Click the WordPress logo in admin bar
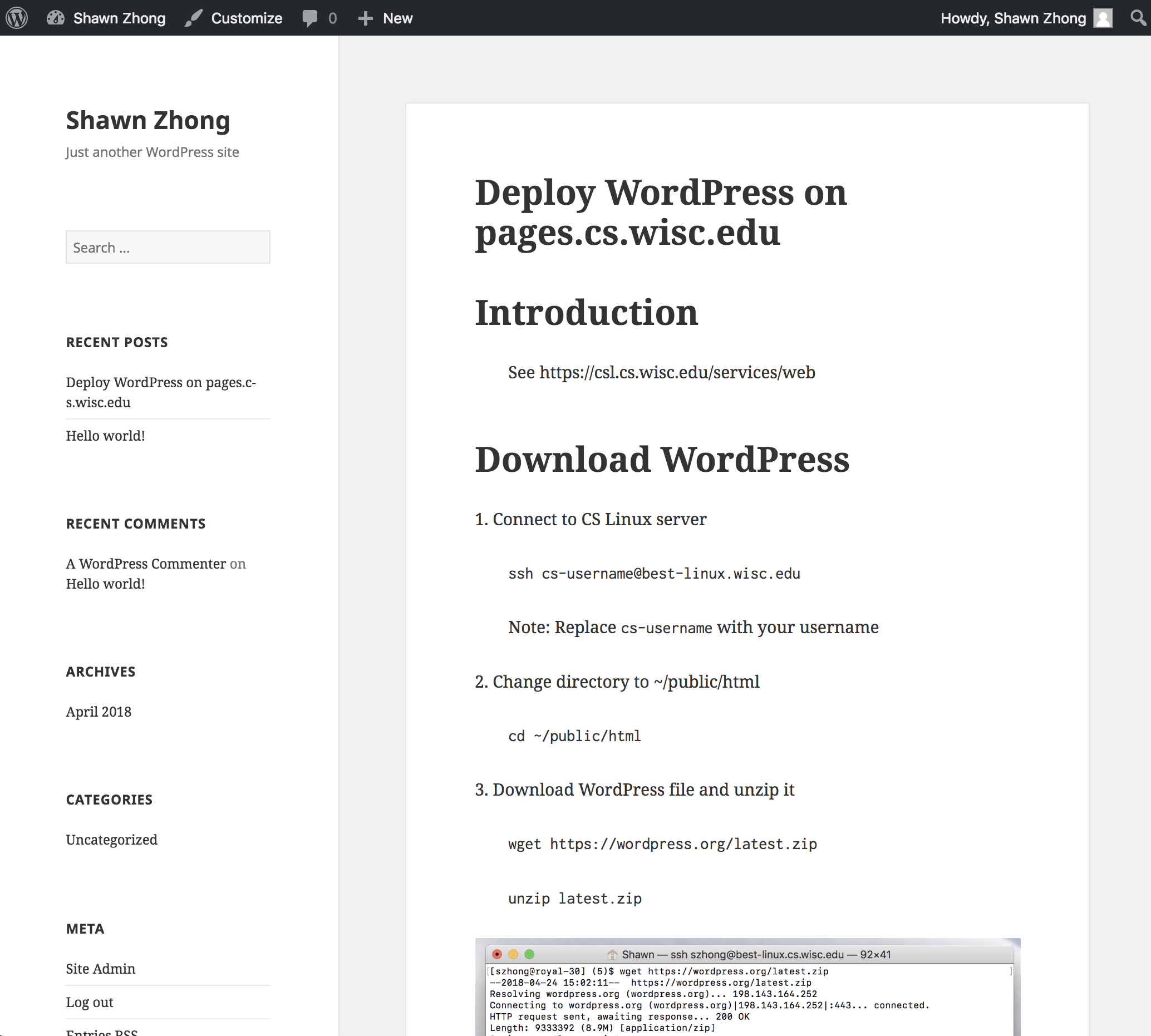 pyautogui.click(x=17, y=18)
